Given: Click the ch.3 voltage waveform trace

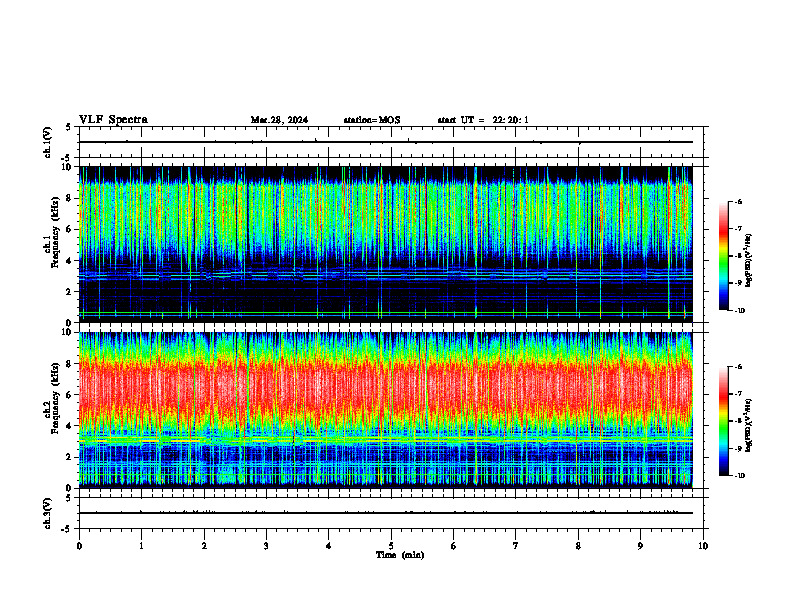Looking at the screenshot, I should [x=386, y=513].
